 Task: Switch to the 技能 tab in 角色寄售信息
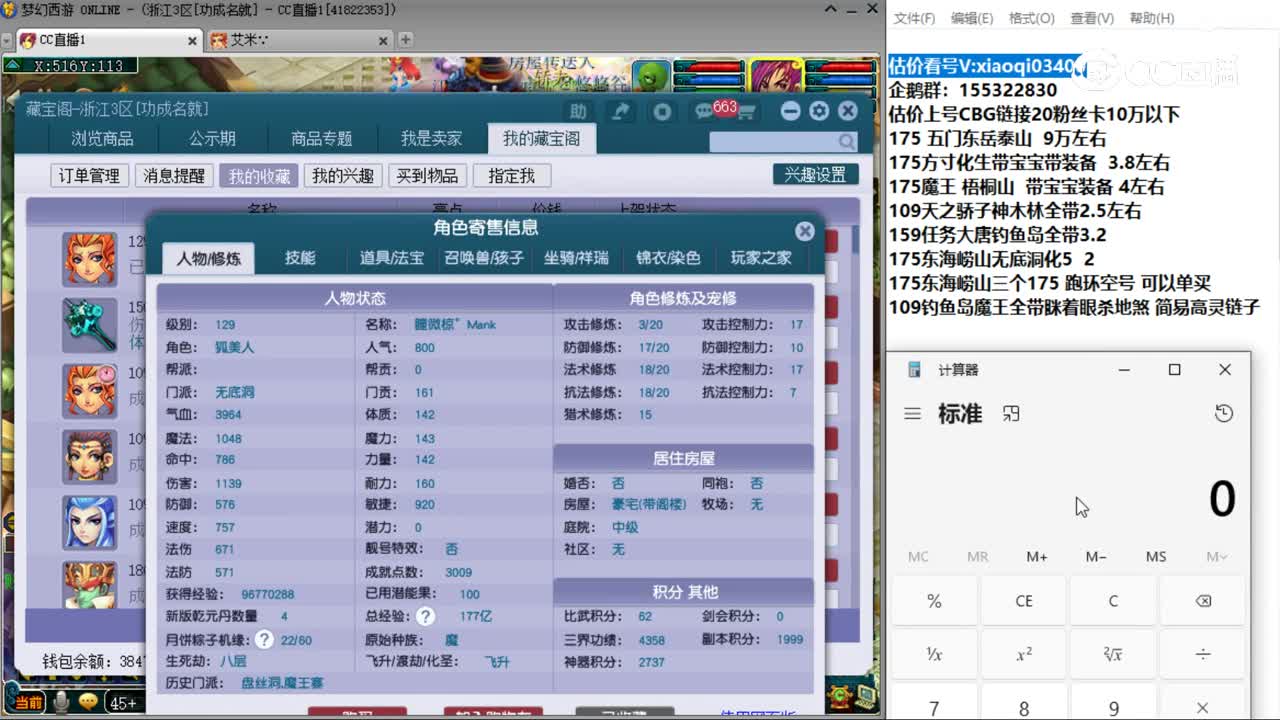302,258
